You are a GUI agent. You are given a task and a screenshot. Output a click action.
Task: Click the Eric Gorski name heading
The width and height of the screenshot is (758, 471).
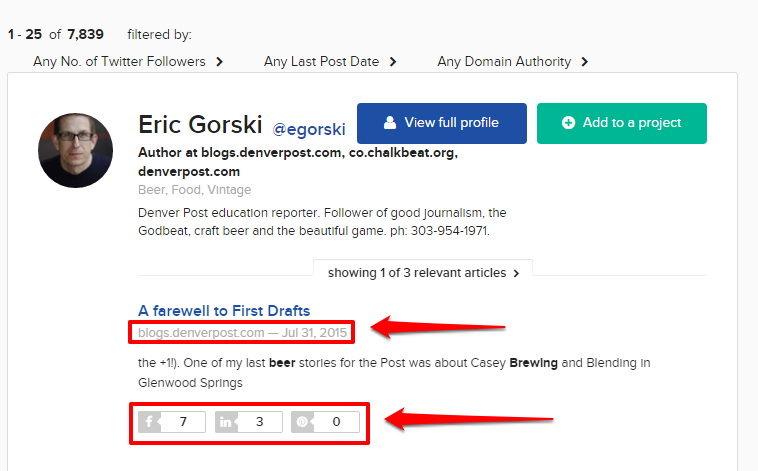(200, 125)
